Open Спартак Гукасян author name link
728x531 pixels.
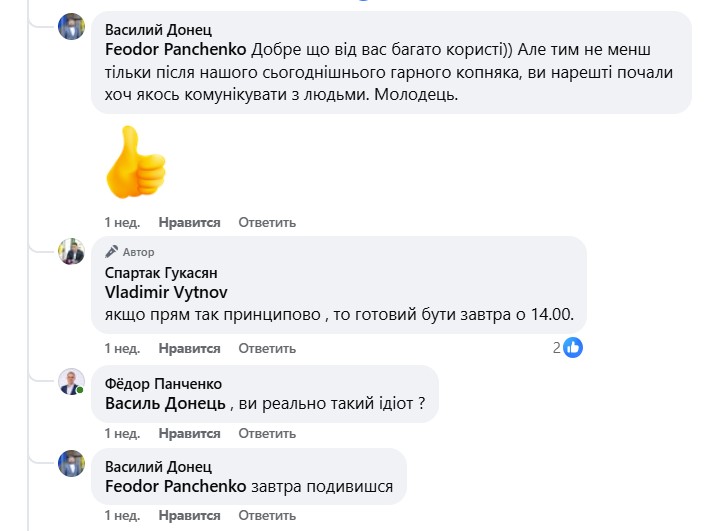[x=161, y=272]
